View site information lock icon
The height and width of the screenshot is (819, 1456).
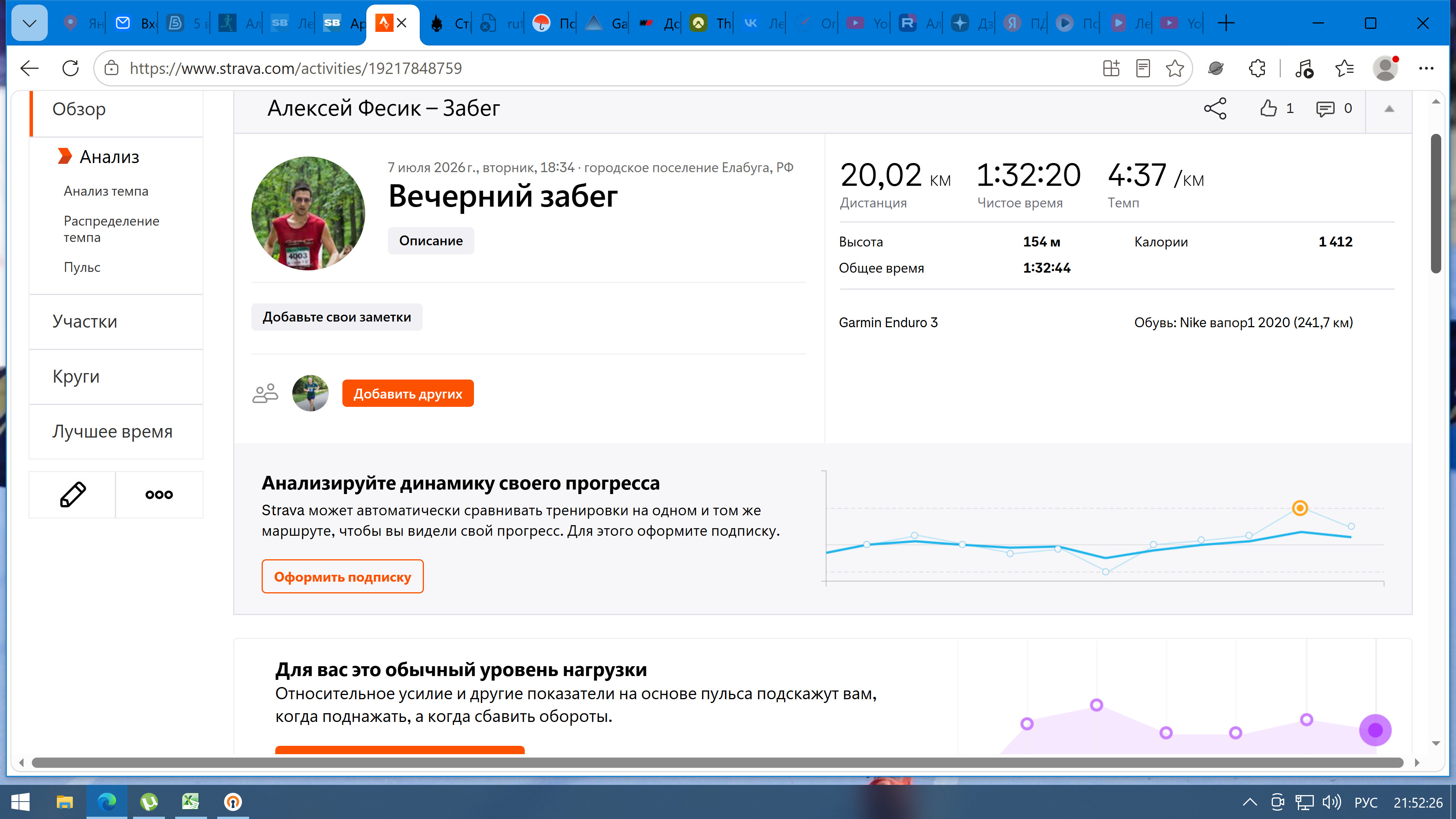(x=111, y=68)
